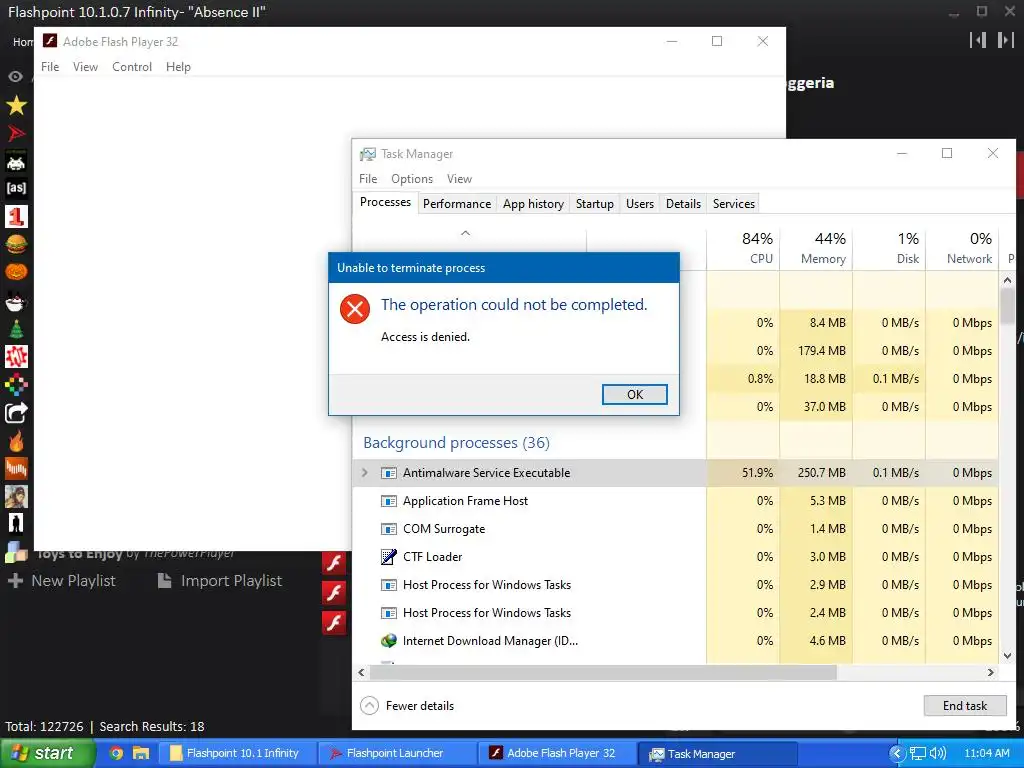Click New Playlist in Flashpoint
This screenshot has width=1024, height=768.
62,581
